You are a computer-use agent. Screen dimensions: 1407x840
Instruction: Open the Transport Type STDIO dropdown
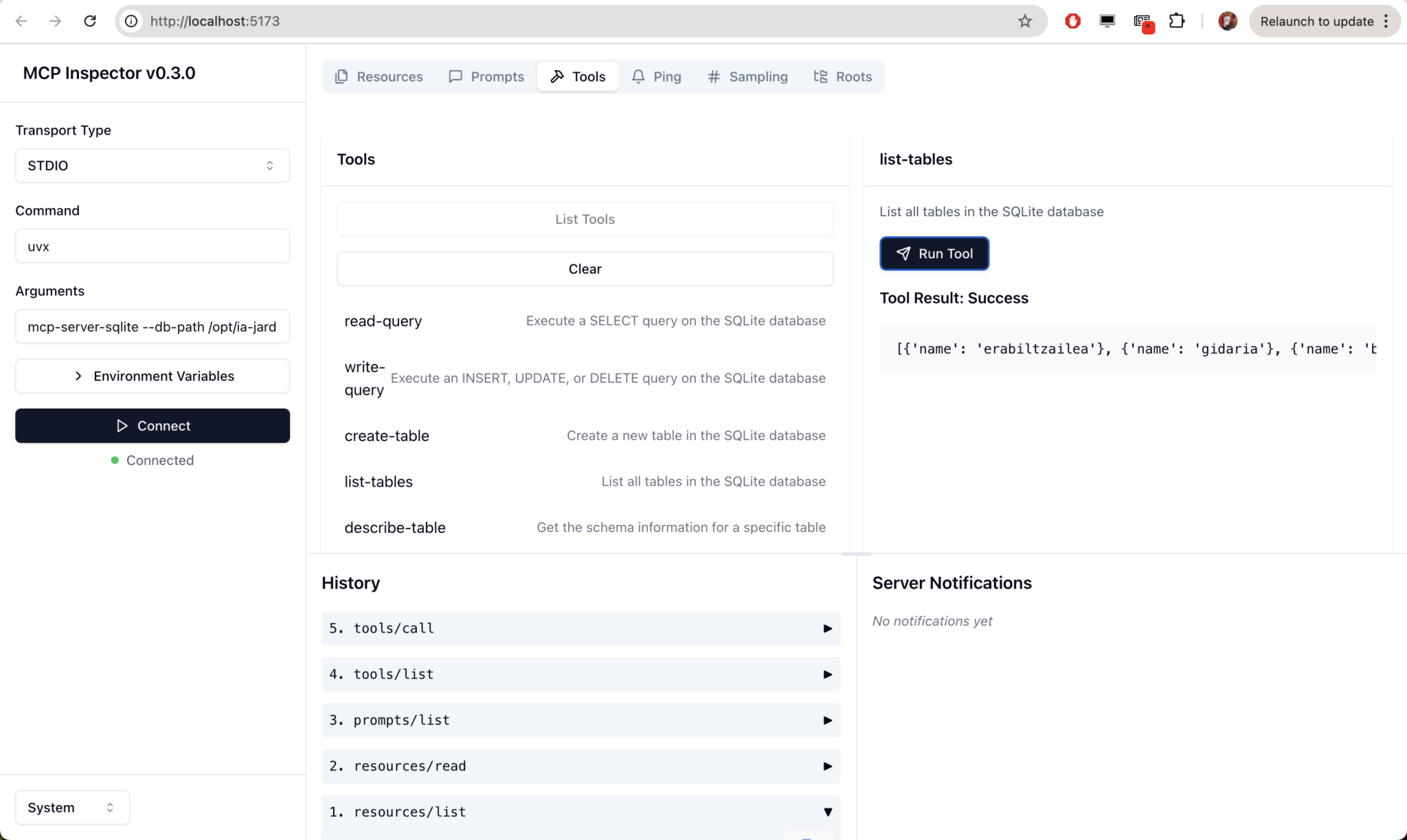pos(152,166)
